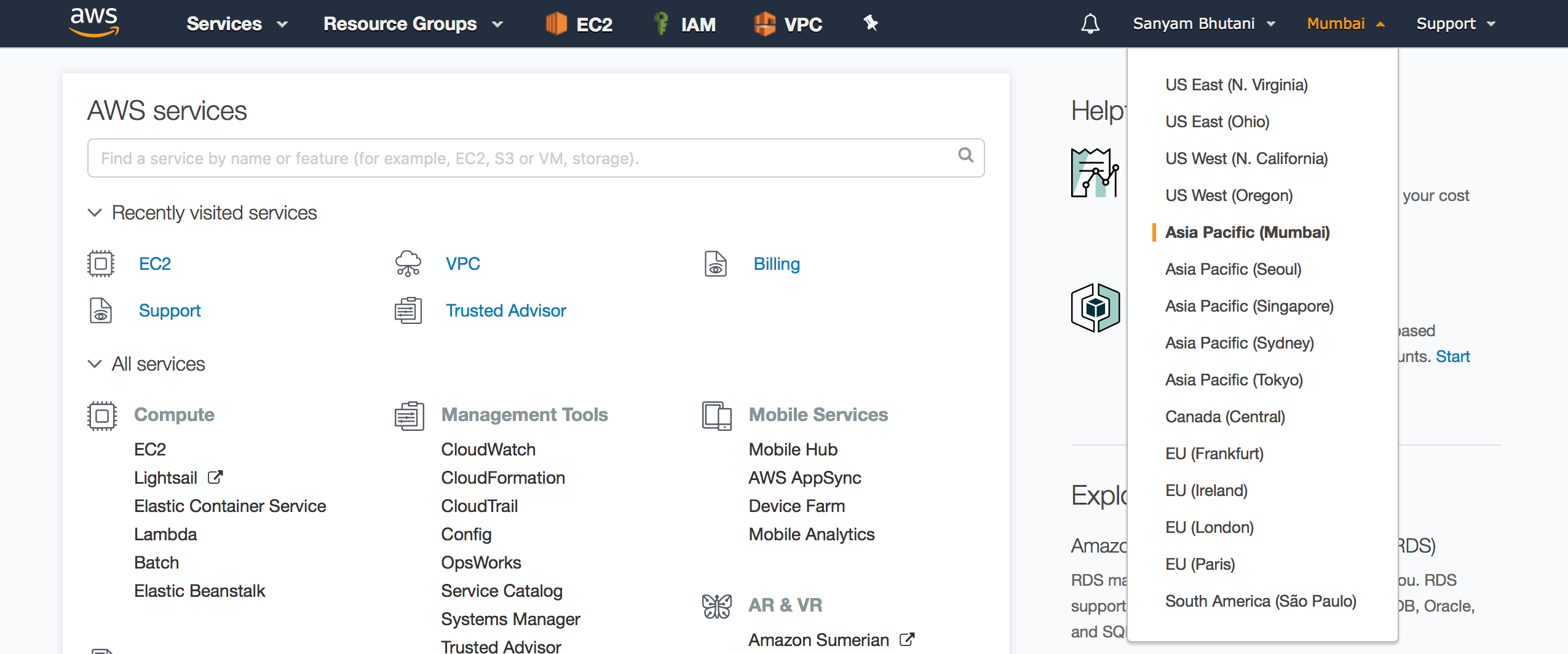Open CloudFormation under Management Tools
The image size is (1568, 654).
click(503, 478)
